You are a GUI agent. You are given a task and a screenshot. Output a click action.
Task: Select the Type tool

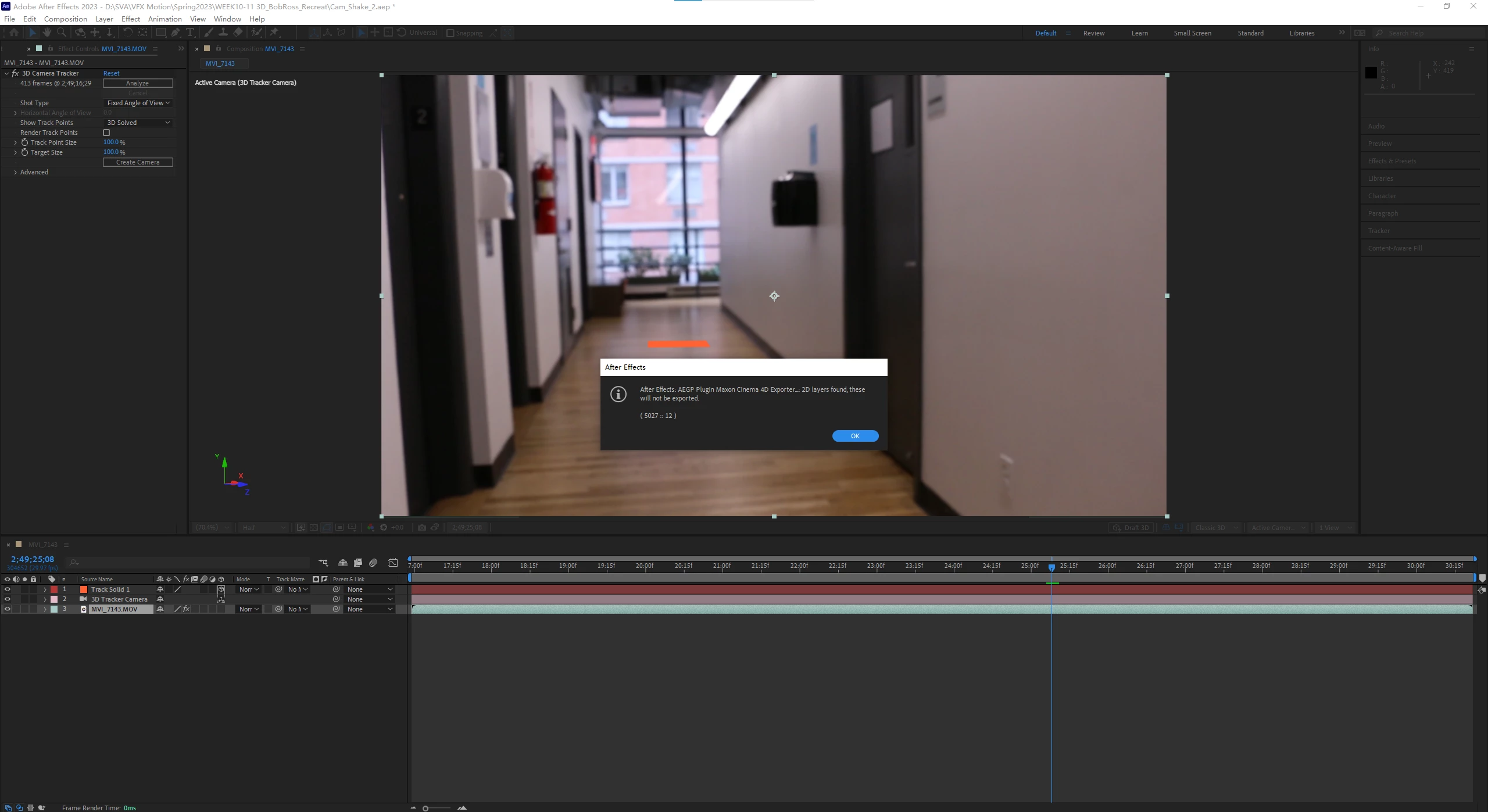pos(189,33)
